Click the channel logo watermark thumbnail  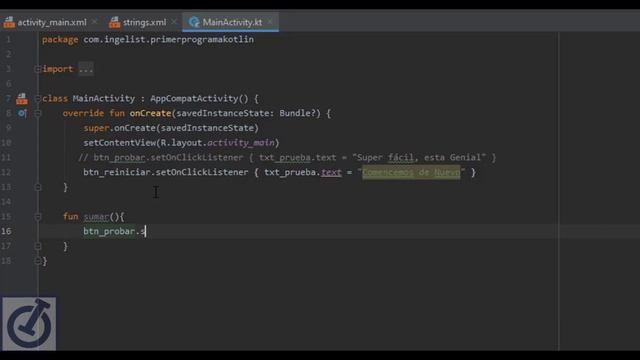click(x=29, y=324)
